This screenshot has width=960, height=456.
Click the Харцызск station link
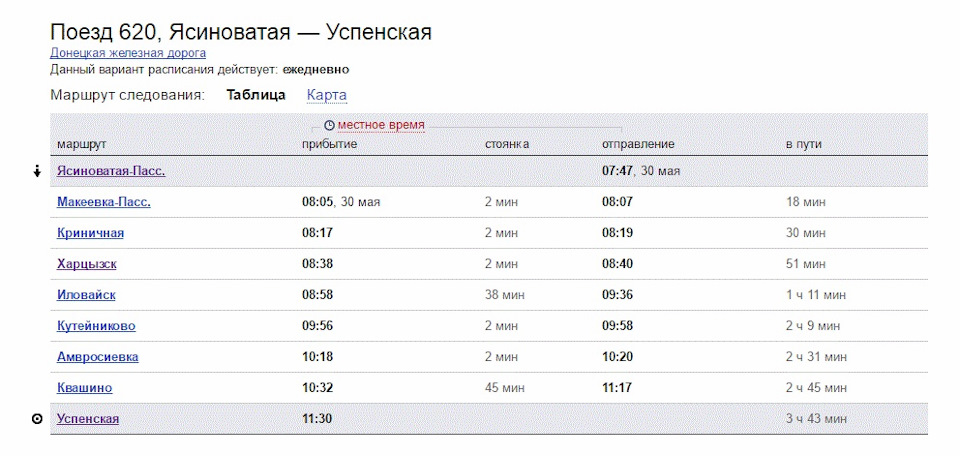click(87, 264)
